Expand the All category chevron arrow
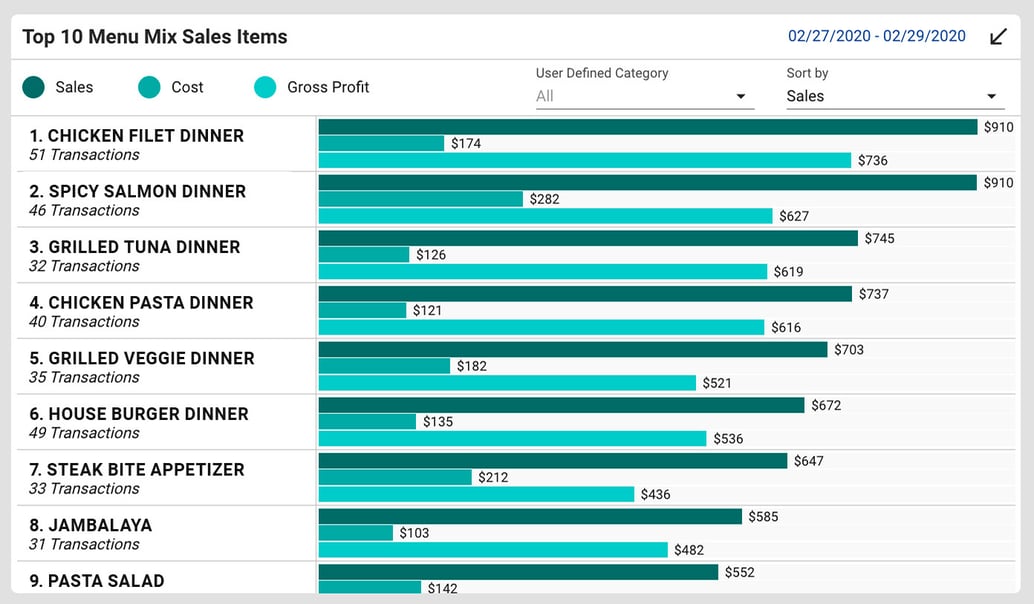1034x604 pixels. [741, 96]
